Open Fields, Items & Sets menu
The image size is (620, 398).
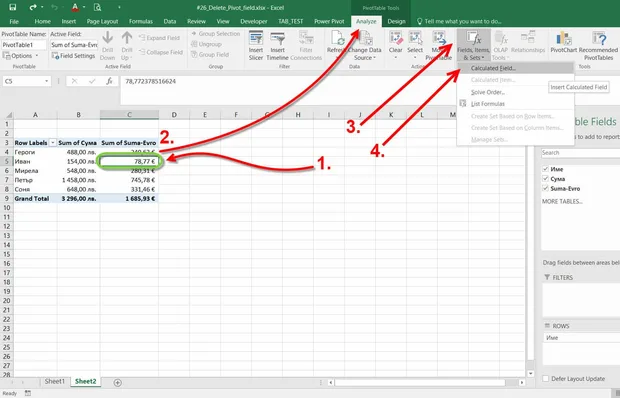tap(473, 46)
